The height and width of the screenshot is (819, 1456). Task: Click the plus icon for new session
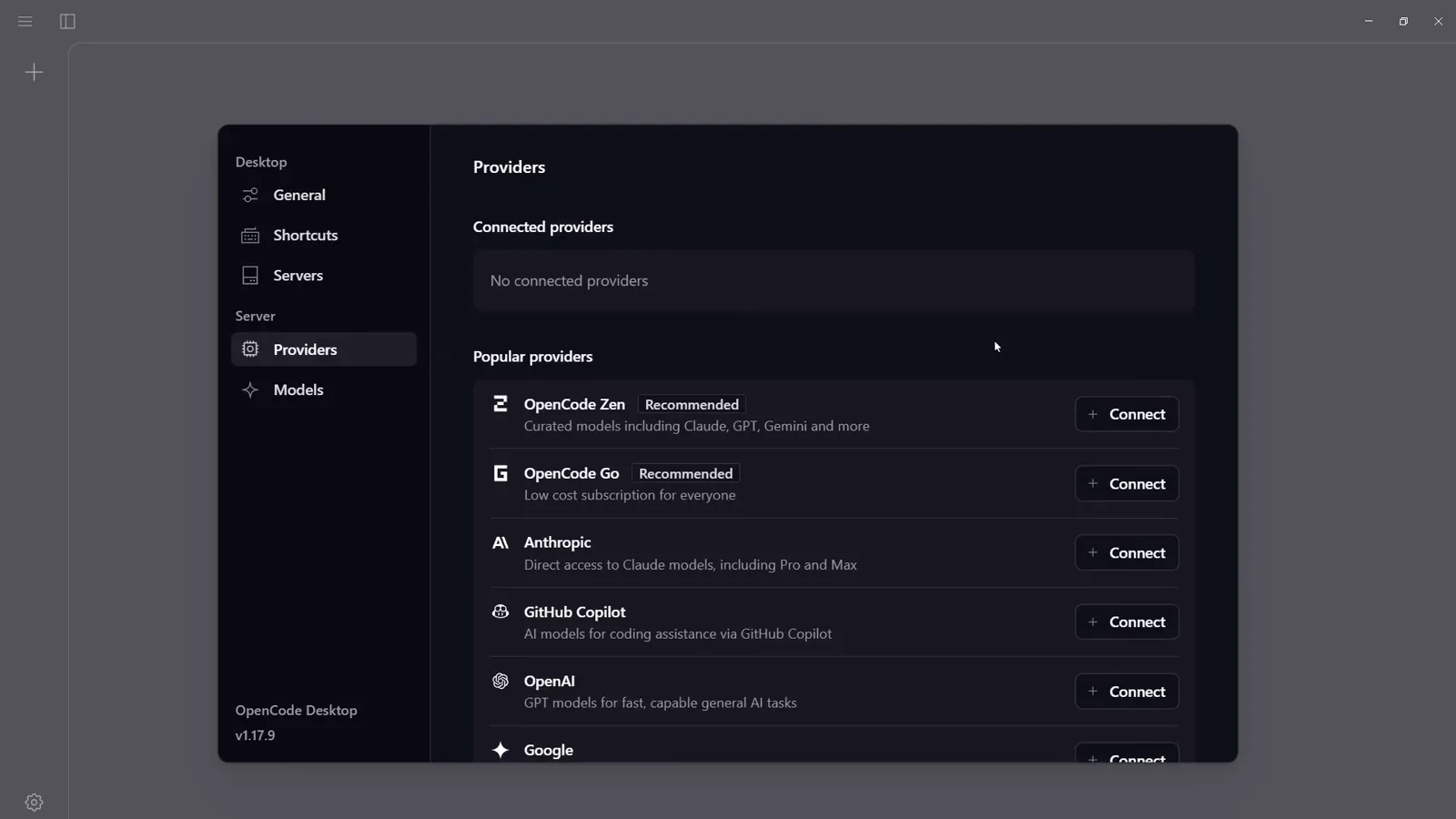(x=34, y=72)
